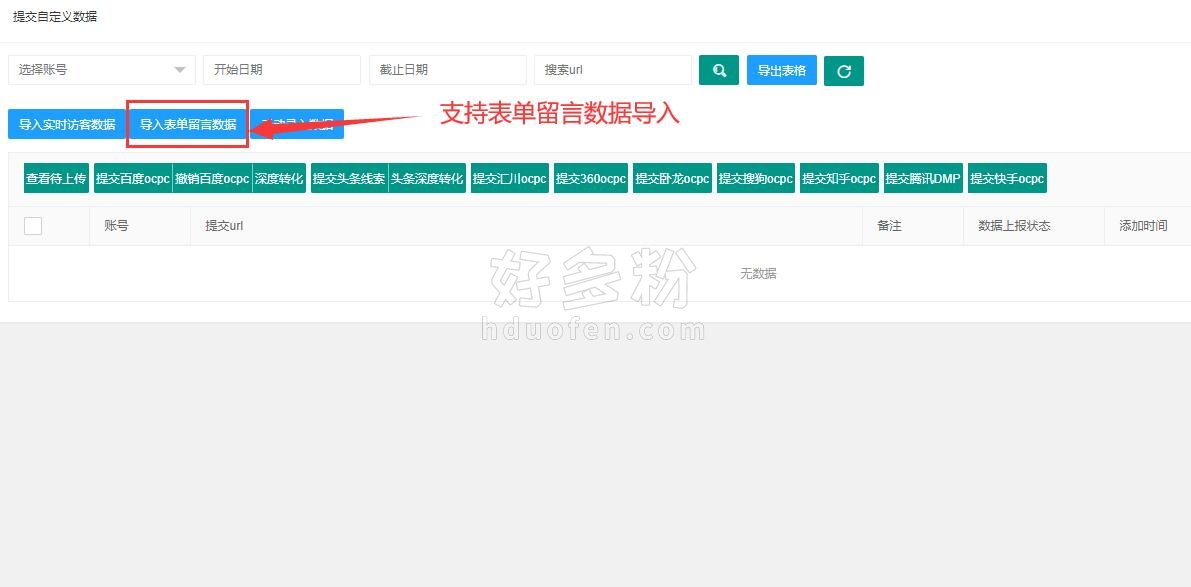Click the 导出表格 button
The width and height of the screenshot is (1191, 587).
point(782,70)
